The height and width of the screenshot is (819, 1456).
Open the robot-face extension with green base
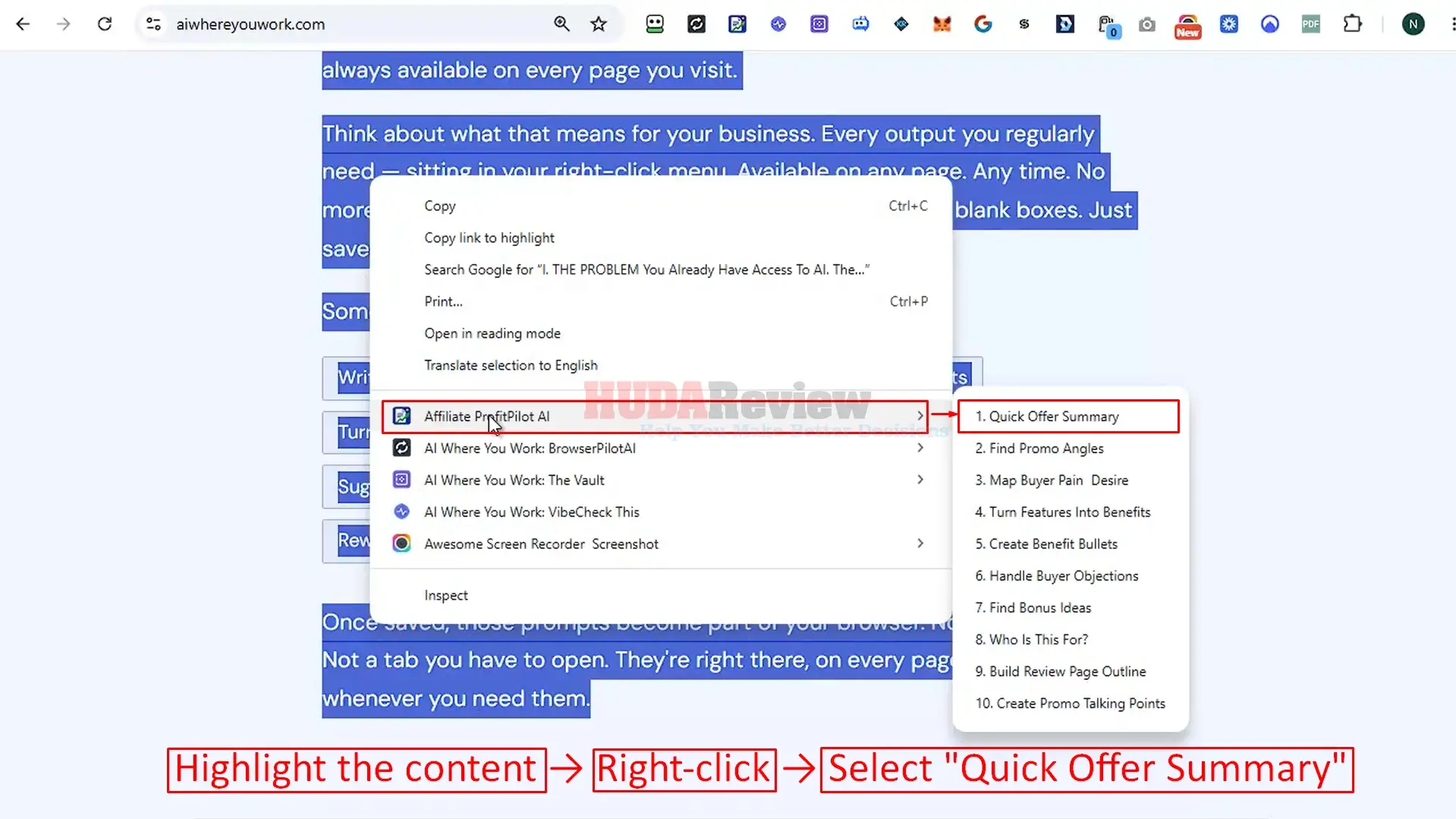655,24
